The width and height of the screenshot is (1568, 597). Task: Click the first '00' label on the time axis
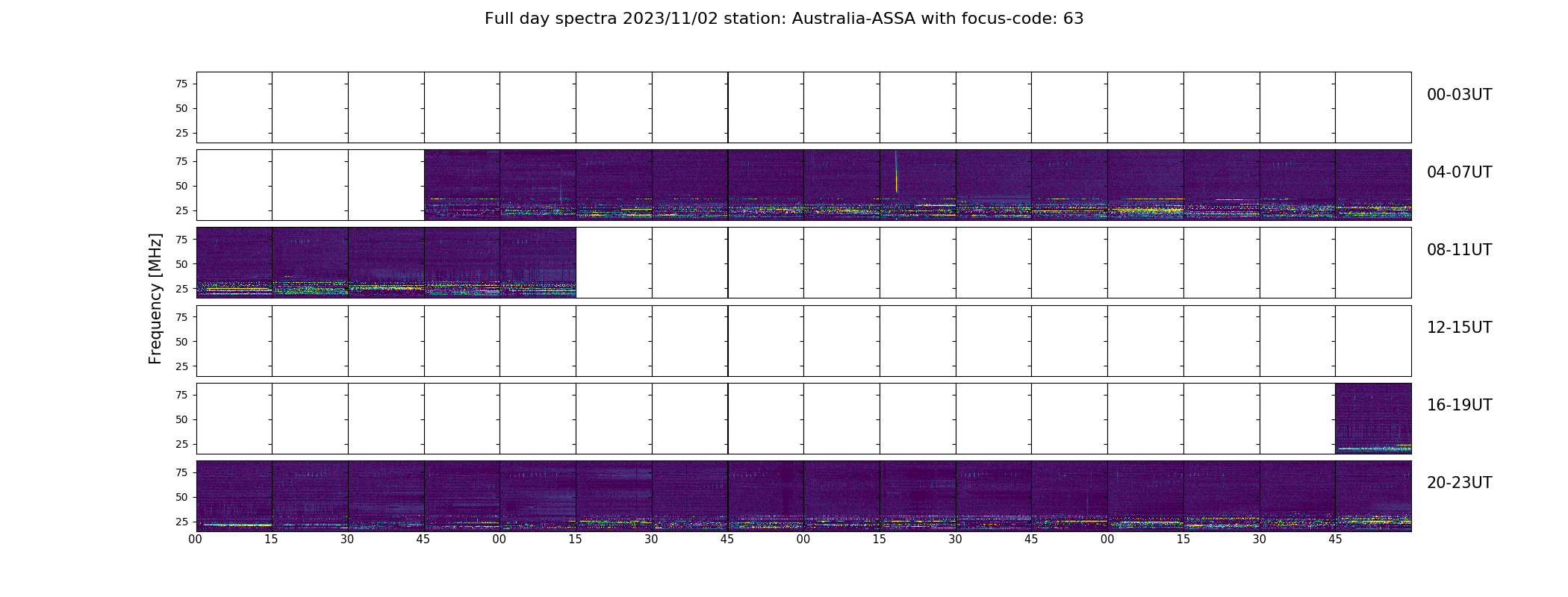point(196,540)
